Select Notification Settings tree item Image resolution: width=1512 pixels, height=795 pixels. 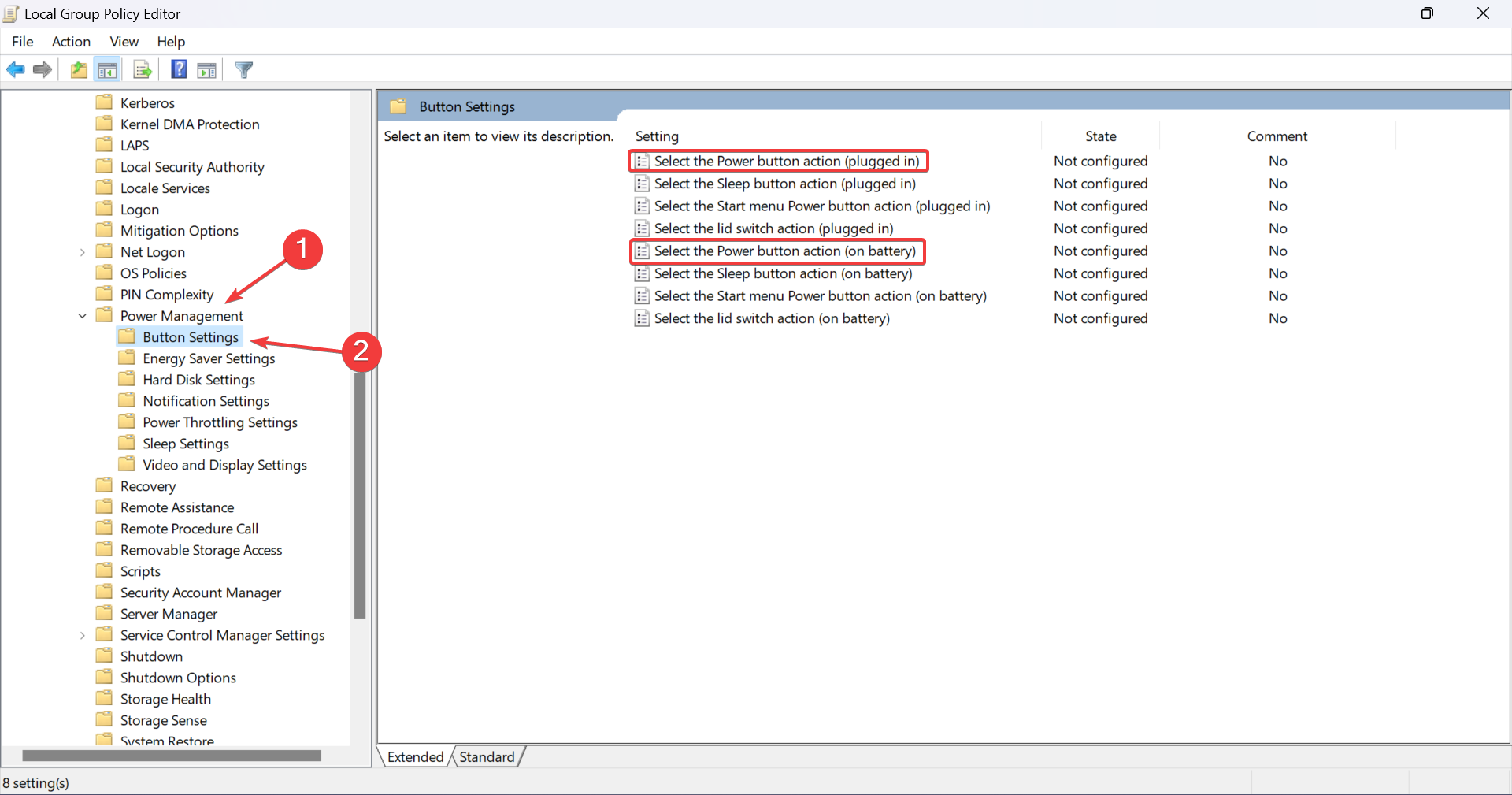(206, 401)
